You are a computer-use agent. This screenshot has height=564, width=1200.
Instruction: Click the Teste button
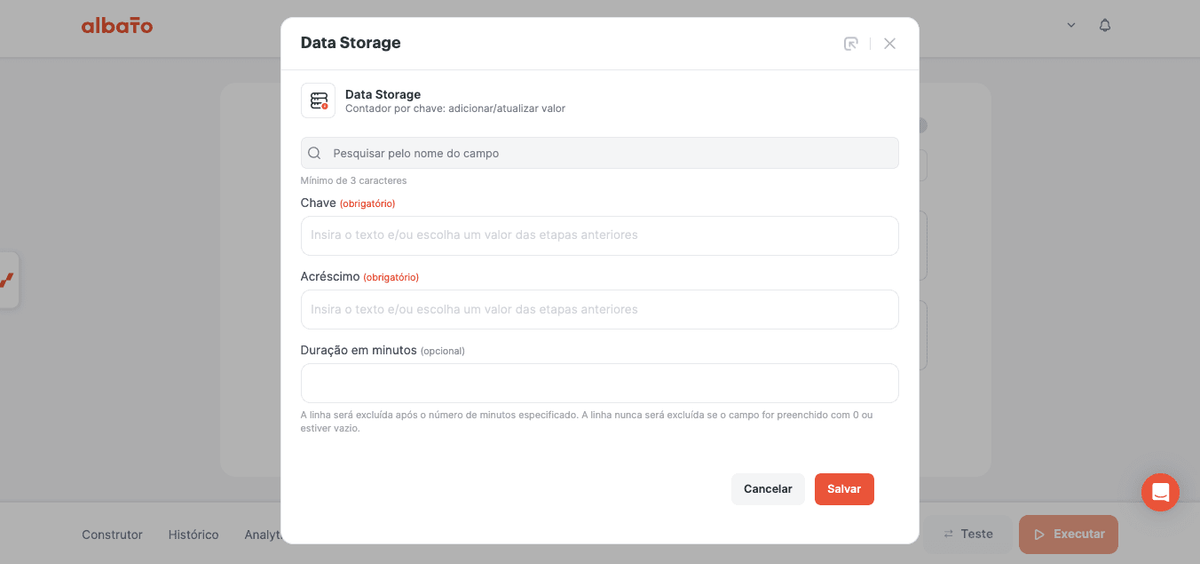point(967,534)
